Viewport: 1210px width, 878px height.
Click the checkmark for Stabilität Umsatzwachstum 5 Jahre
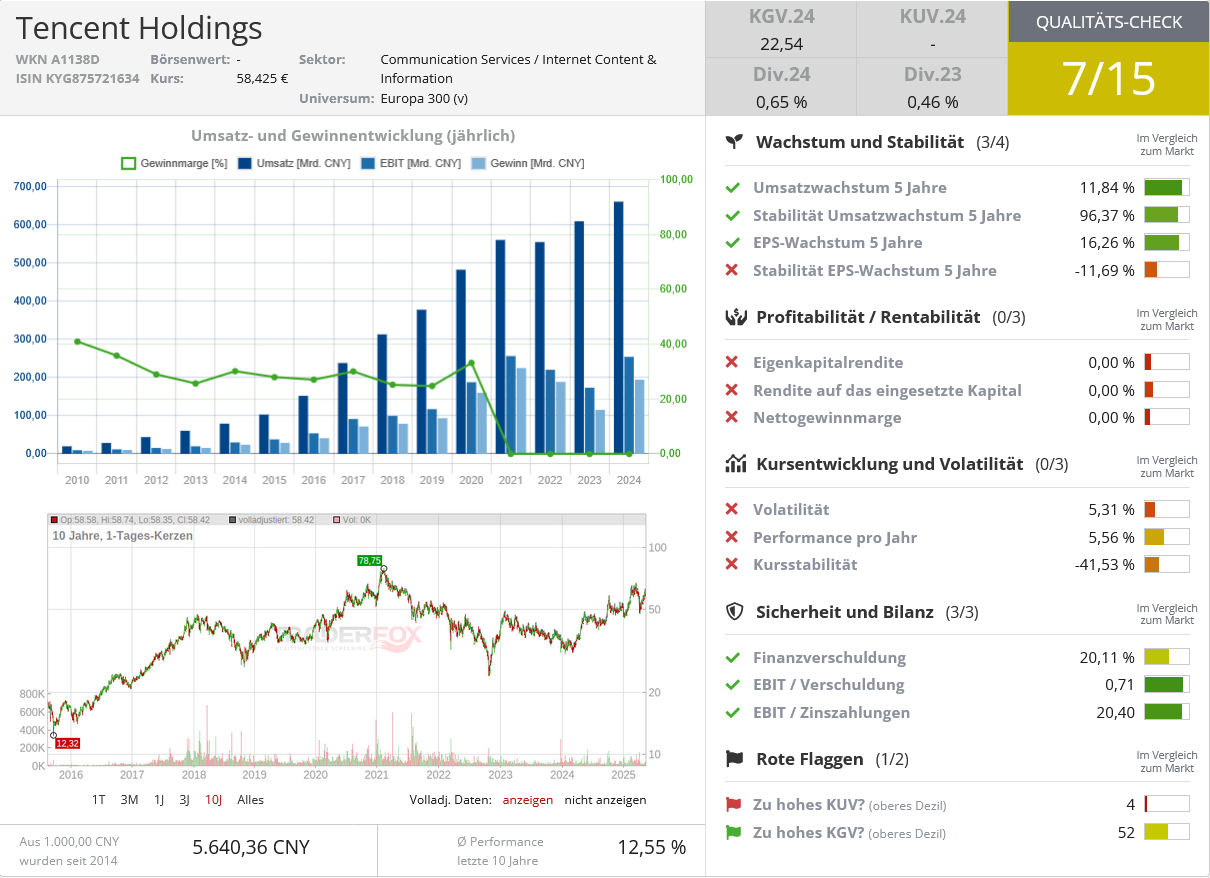click(732, 215)
